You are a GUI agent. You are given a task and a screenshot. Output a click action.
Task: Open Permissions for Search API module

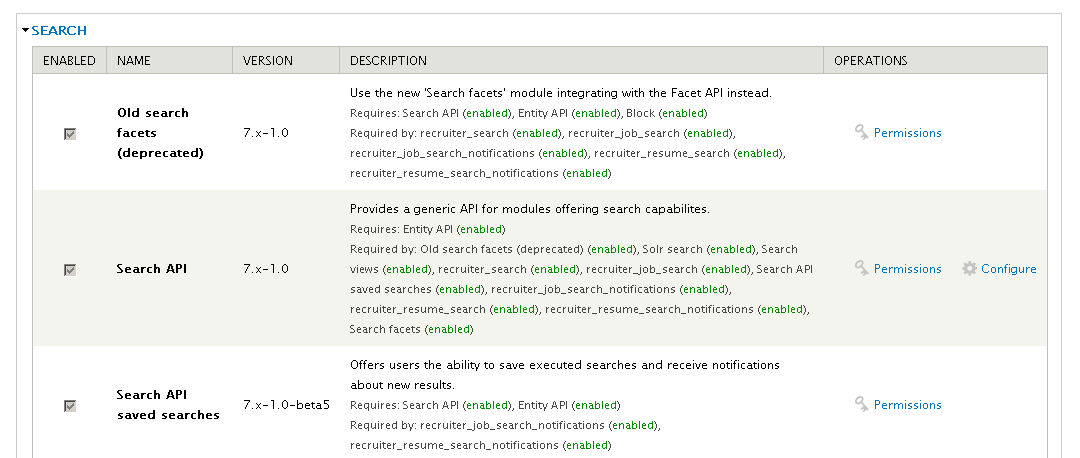pos(907,269)
